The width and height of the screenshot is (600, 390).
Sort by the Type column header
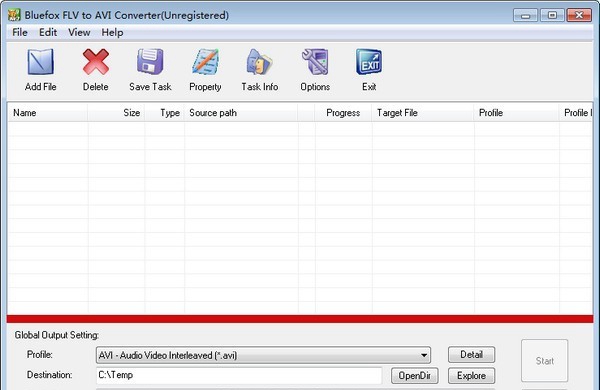coord(165,113)
